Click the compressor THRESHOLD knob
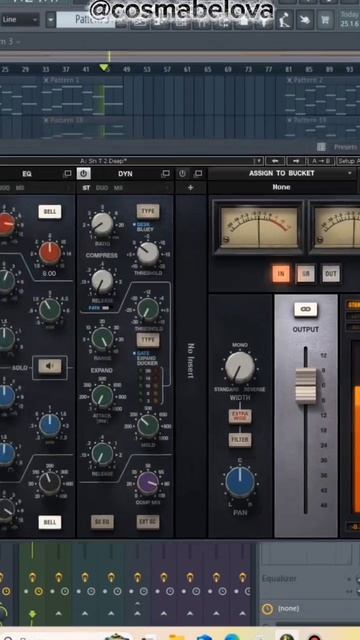The width and height of the screenshot is (360, 640). point(148,253)
